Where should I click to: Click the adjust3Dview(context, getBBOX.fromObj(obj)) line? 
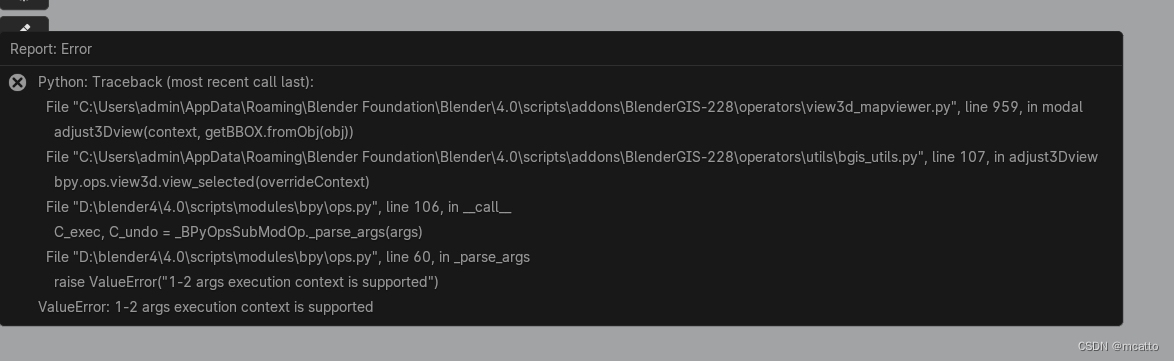[204, 132]
